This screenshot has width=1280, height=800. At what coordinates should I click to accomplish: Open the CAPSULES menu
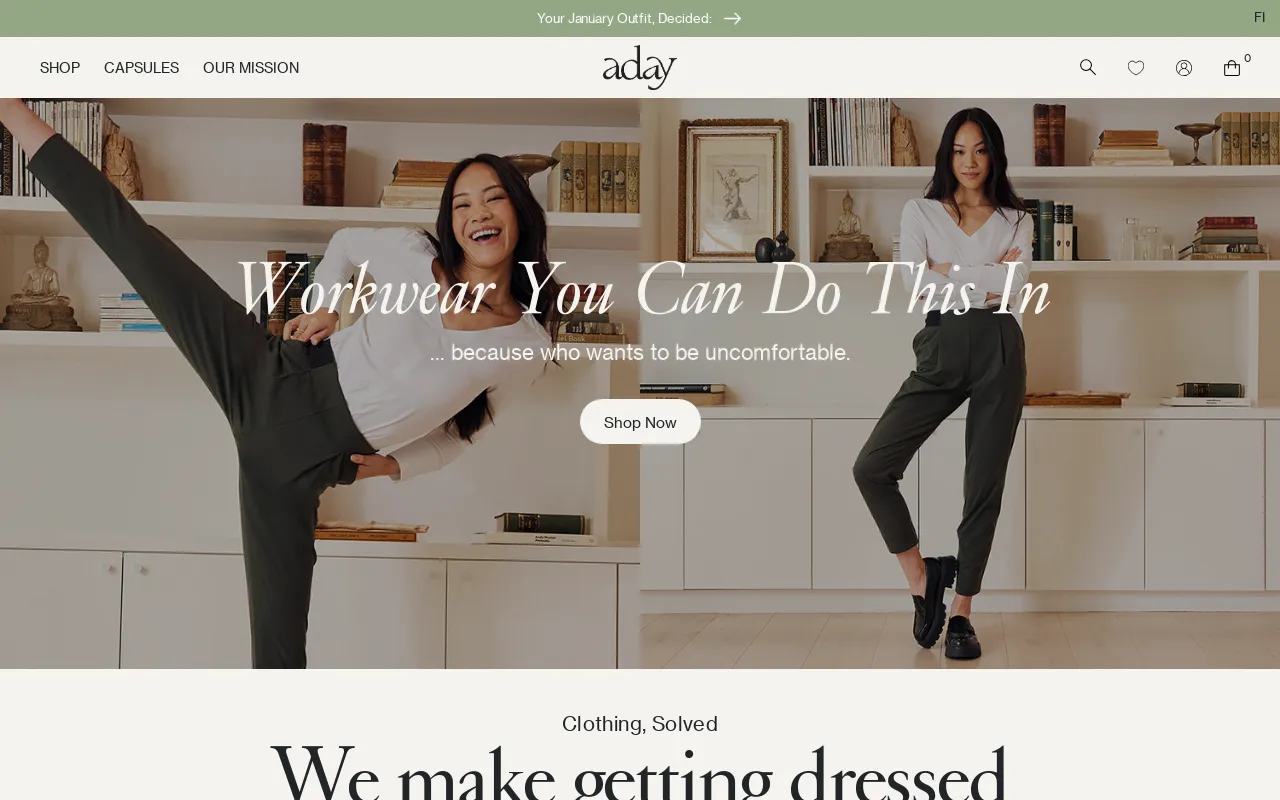pos(141,68)
